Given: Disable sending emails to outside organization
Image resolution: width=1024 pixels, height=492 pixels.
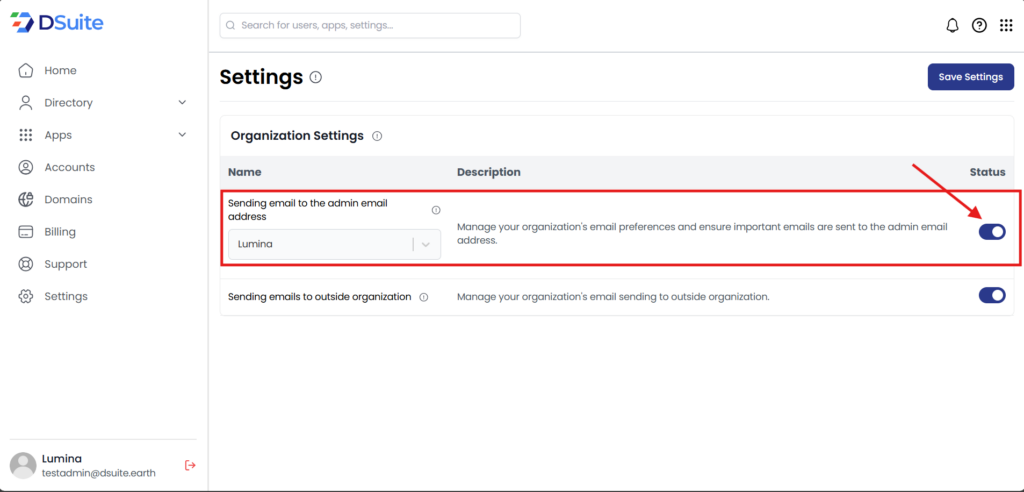Looking at the screenshot, I should [x=991, y=295].
